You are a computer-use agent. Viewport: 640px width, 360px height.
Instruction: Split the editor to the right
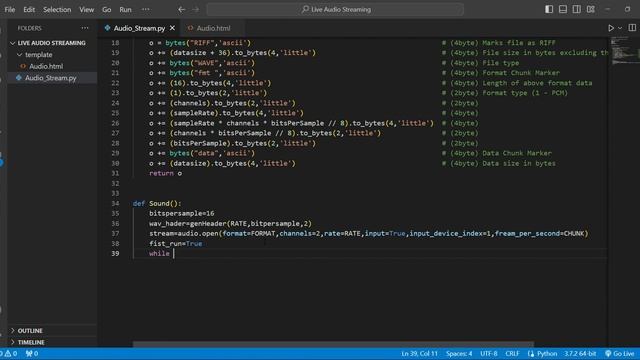(x=632, y=28)
